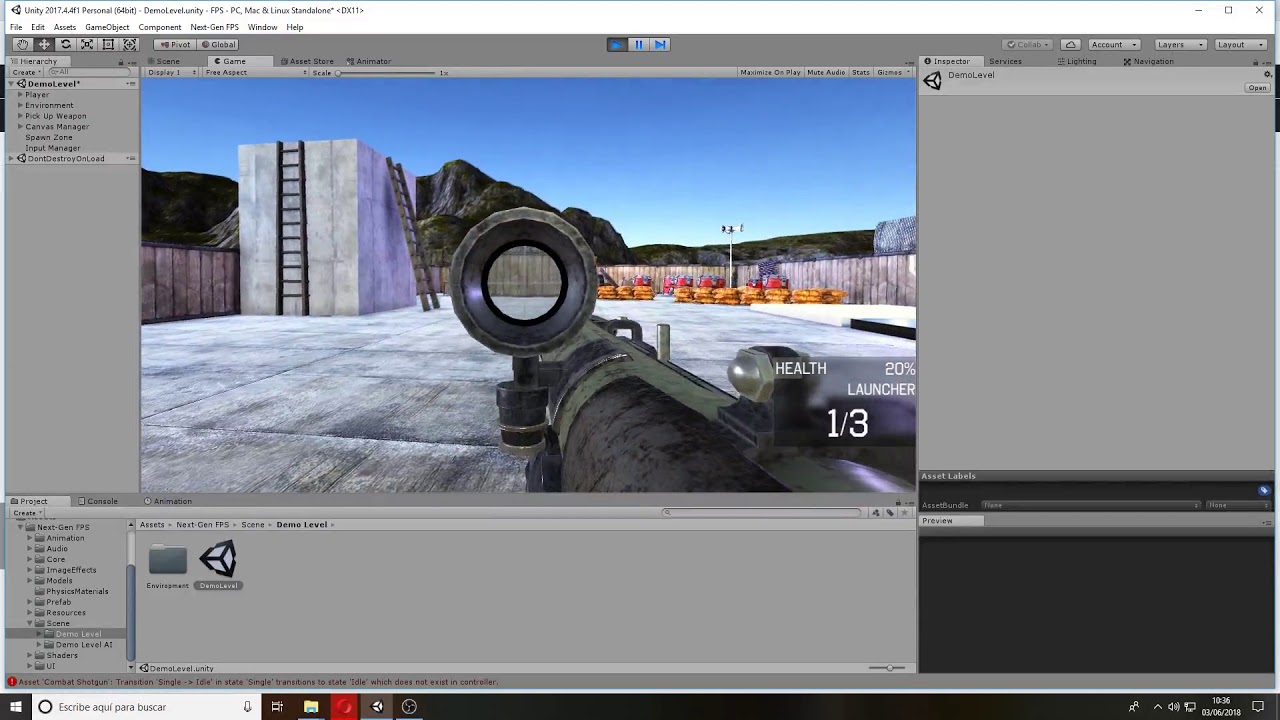This screenshot has width=1280, height=720.
Task: Expand the Canvas Manager object
Action: pos(20,127)
